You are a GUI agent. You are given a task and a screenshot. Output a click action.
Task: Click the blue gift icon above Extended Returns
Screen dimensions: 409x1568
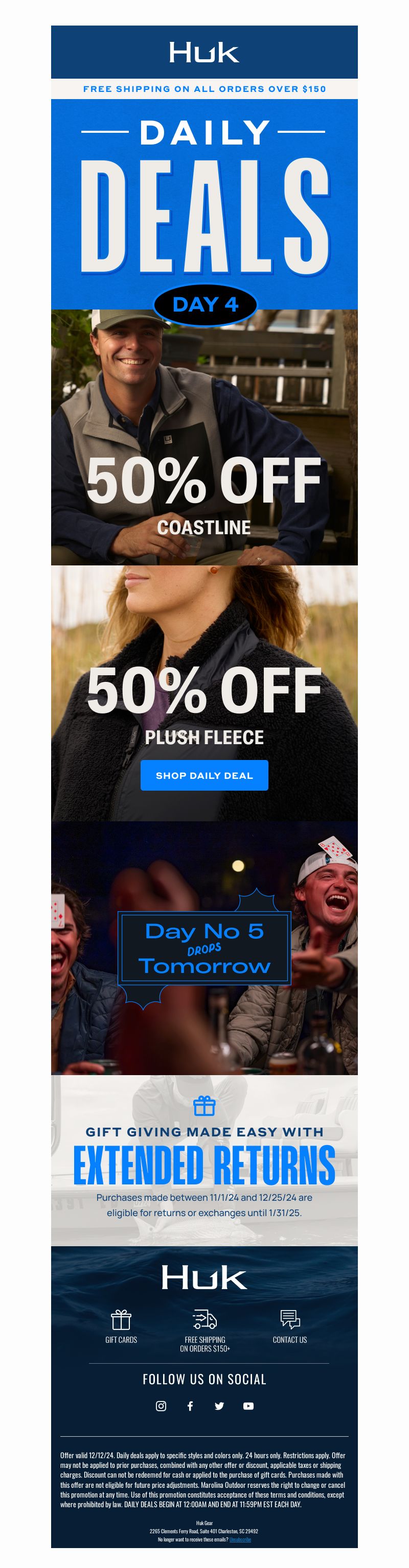[204, 1105]
